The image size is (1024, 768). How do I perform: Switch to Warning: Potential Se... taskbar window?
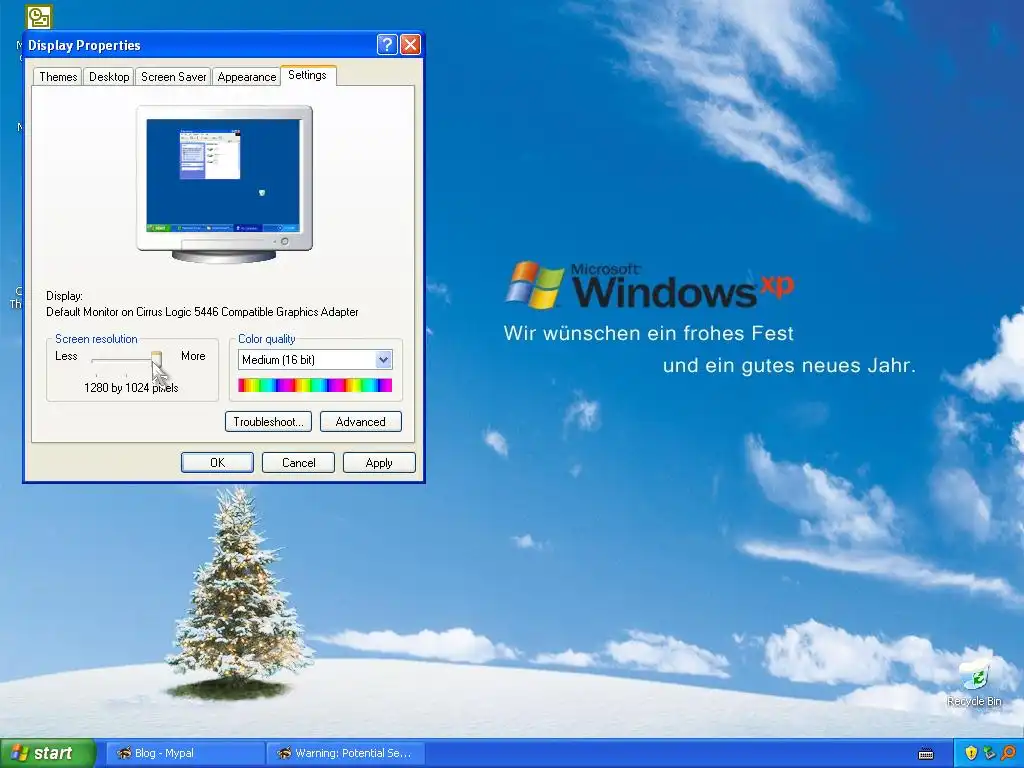pos(346,753)
